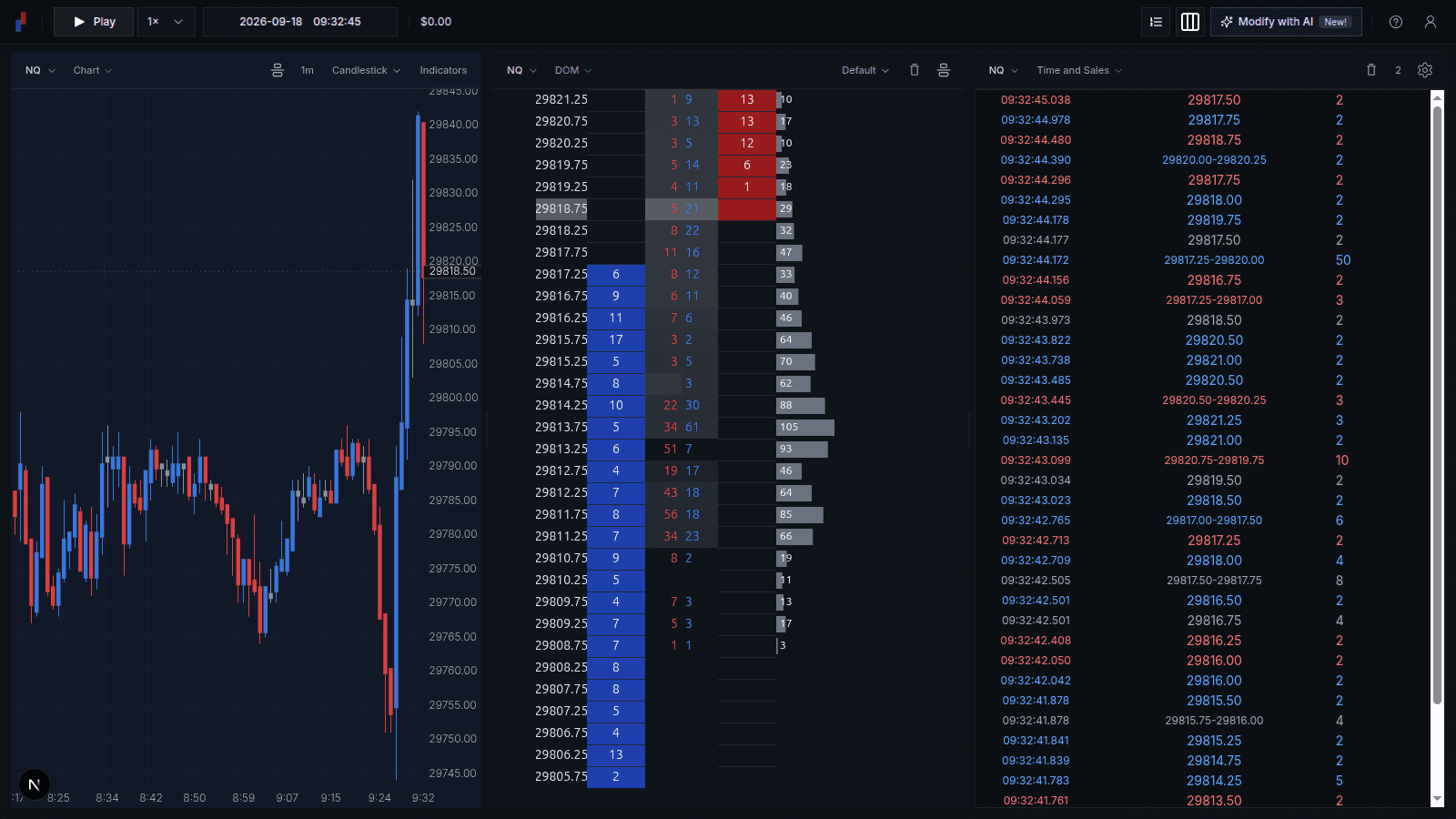The width and height of the screenshot is (1456, 819).
Task: Select the 1m timeframe in Chart panel
Action: (x=308, y=70)
